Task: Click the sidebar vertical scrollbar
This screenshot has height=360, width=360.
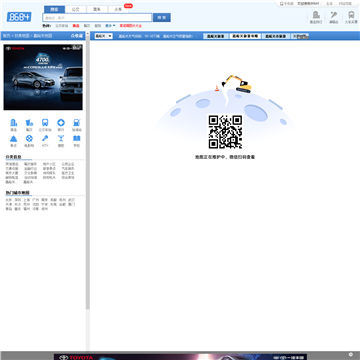Action: pyautogui.click(x=88, y=173)
